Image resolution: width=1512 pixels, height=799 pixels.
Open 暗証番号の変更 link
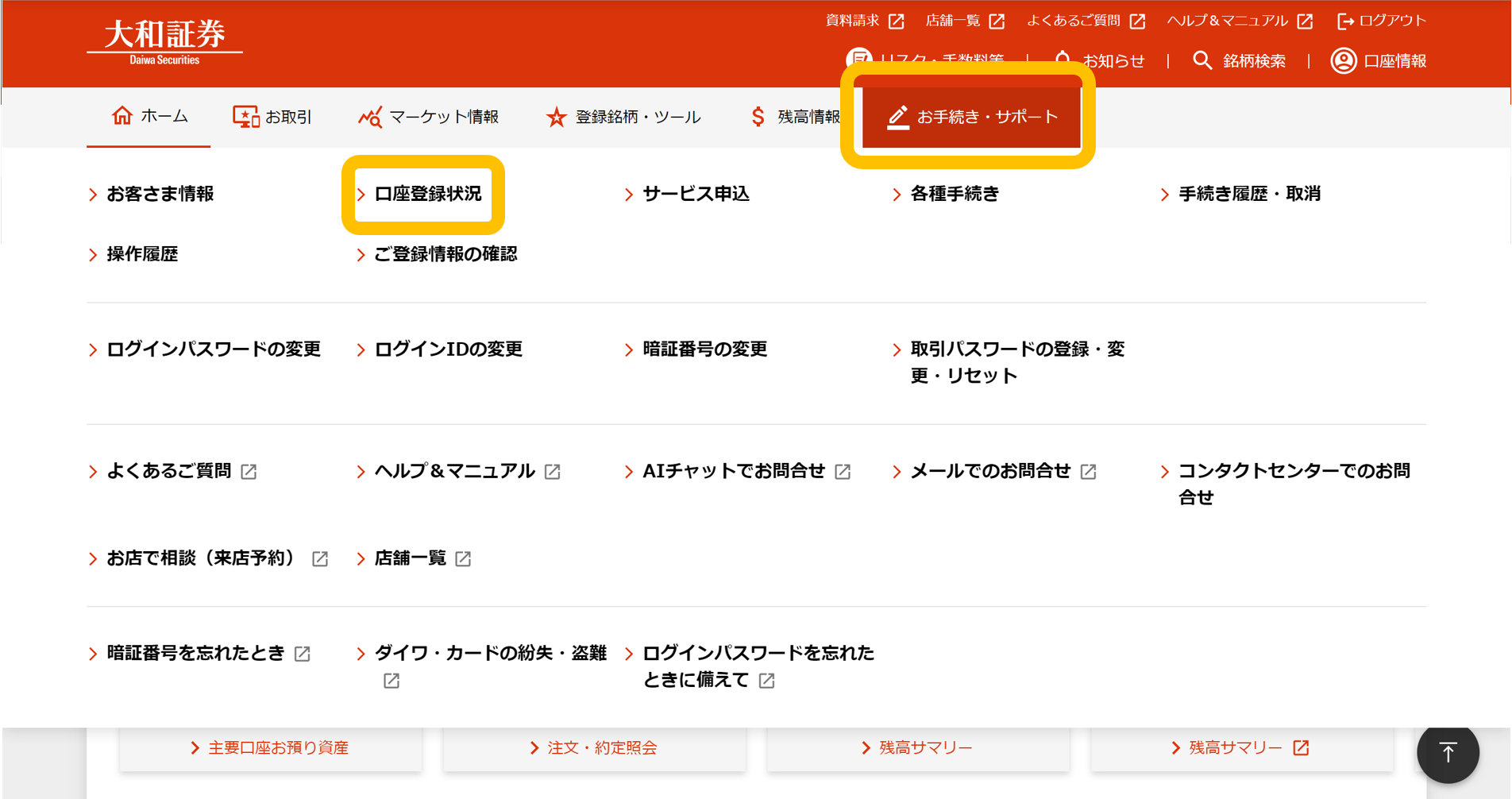click(704, 349)
